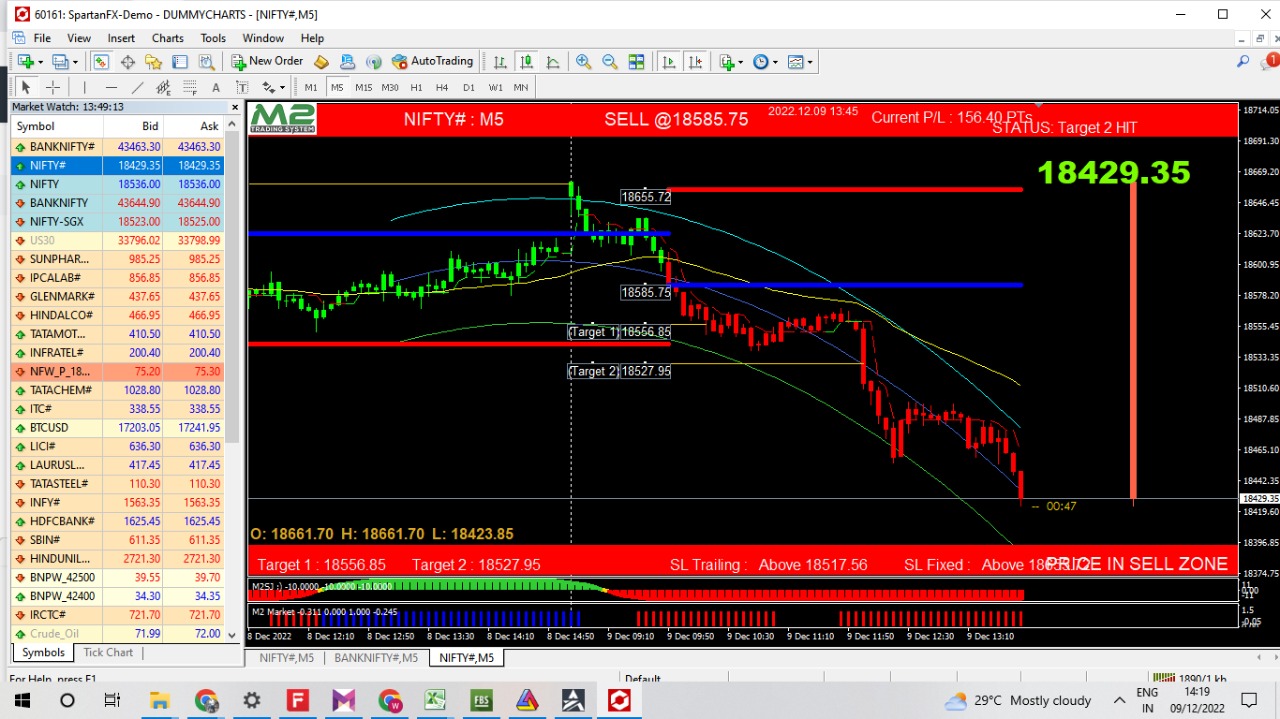The image size is (1280, 719).
Task: Switch chart to Bar Chart type
Action: coord(500,62)
